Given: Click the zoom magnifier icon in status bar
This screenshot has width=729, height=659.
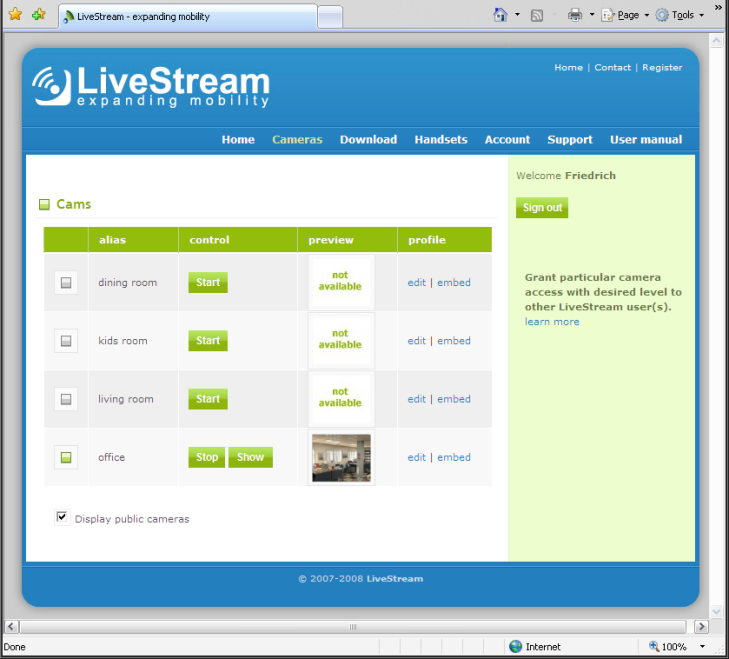Looking at the screenshot, I should point(654,646).
